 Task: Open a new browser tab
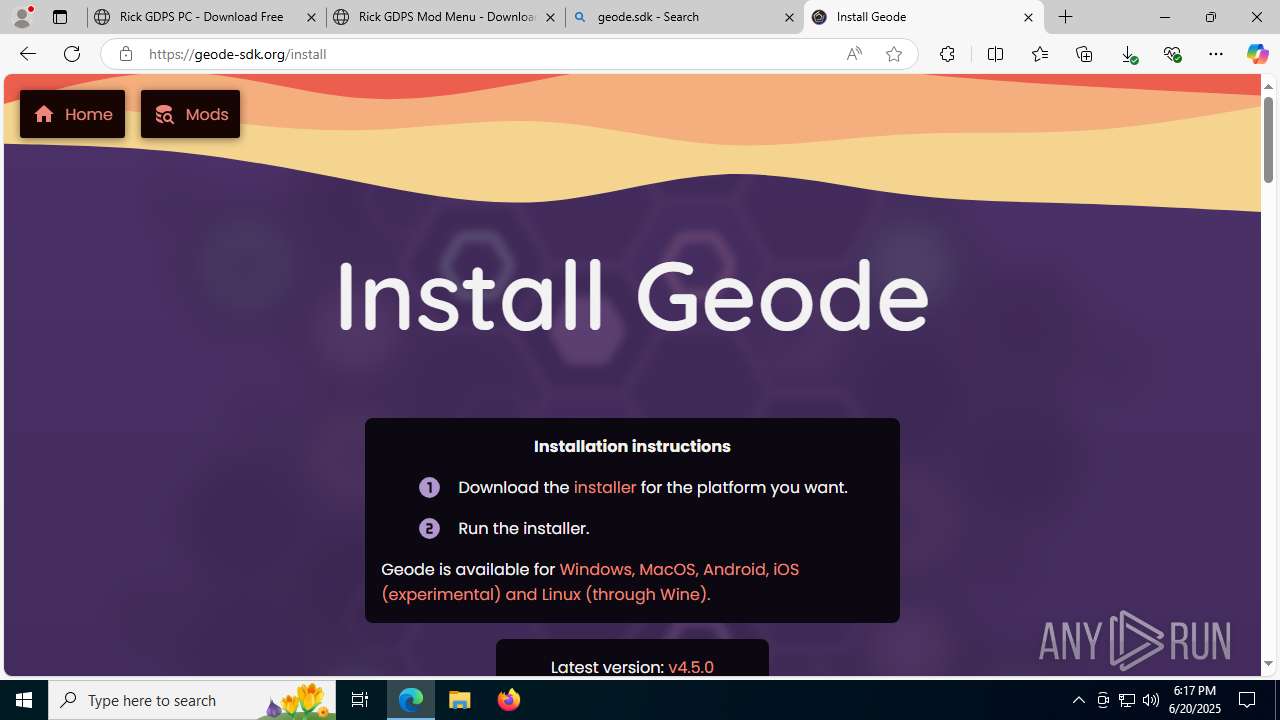[x=1066, y=17]
